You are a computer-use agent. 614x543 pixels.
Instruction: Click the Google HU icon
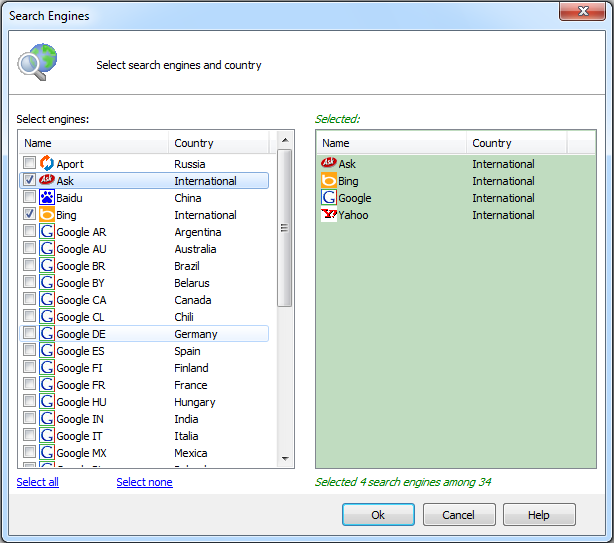47,402
